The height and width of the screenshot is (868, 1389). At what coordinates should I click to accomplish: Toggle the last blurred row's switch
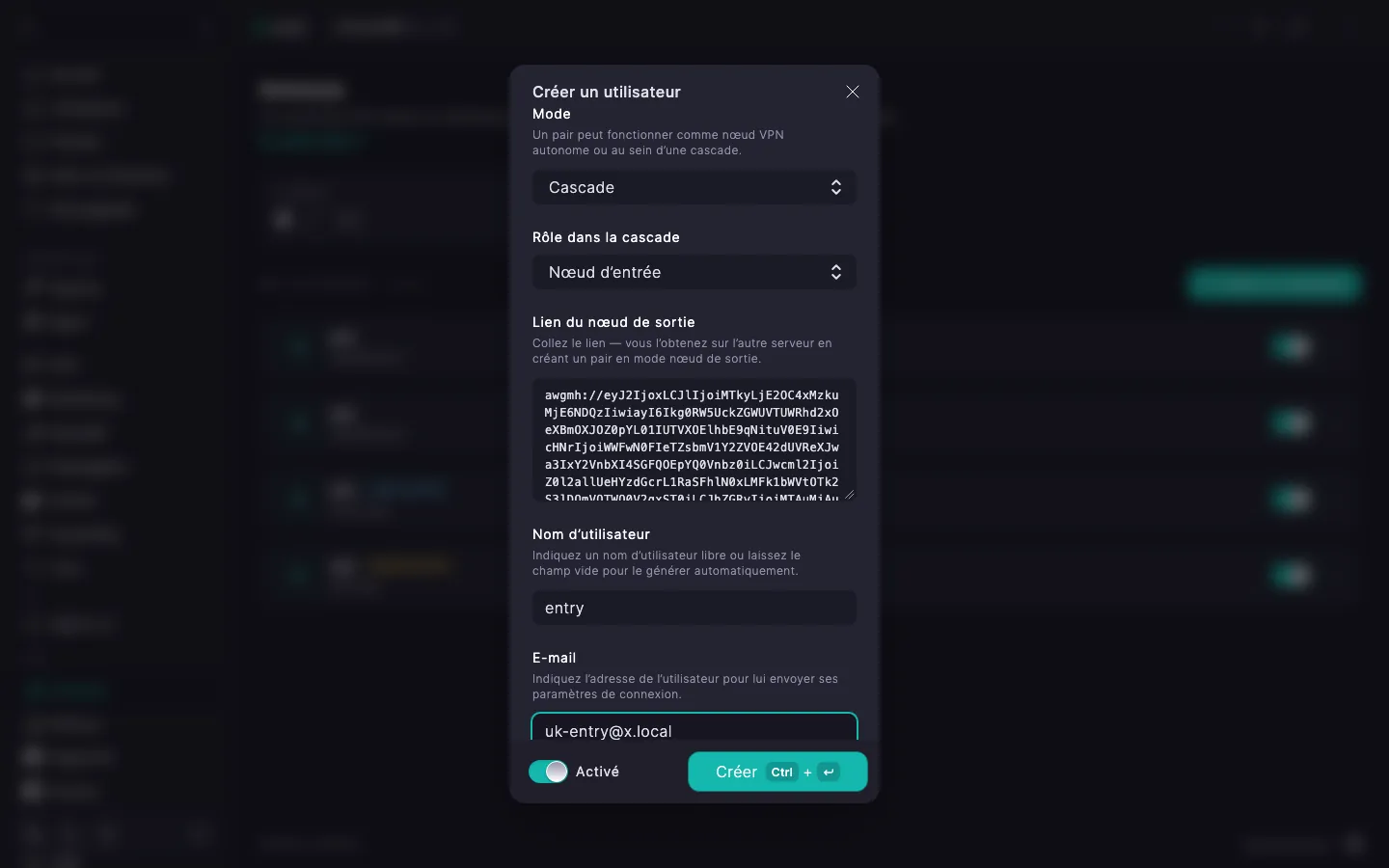[1293, 575]
